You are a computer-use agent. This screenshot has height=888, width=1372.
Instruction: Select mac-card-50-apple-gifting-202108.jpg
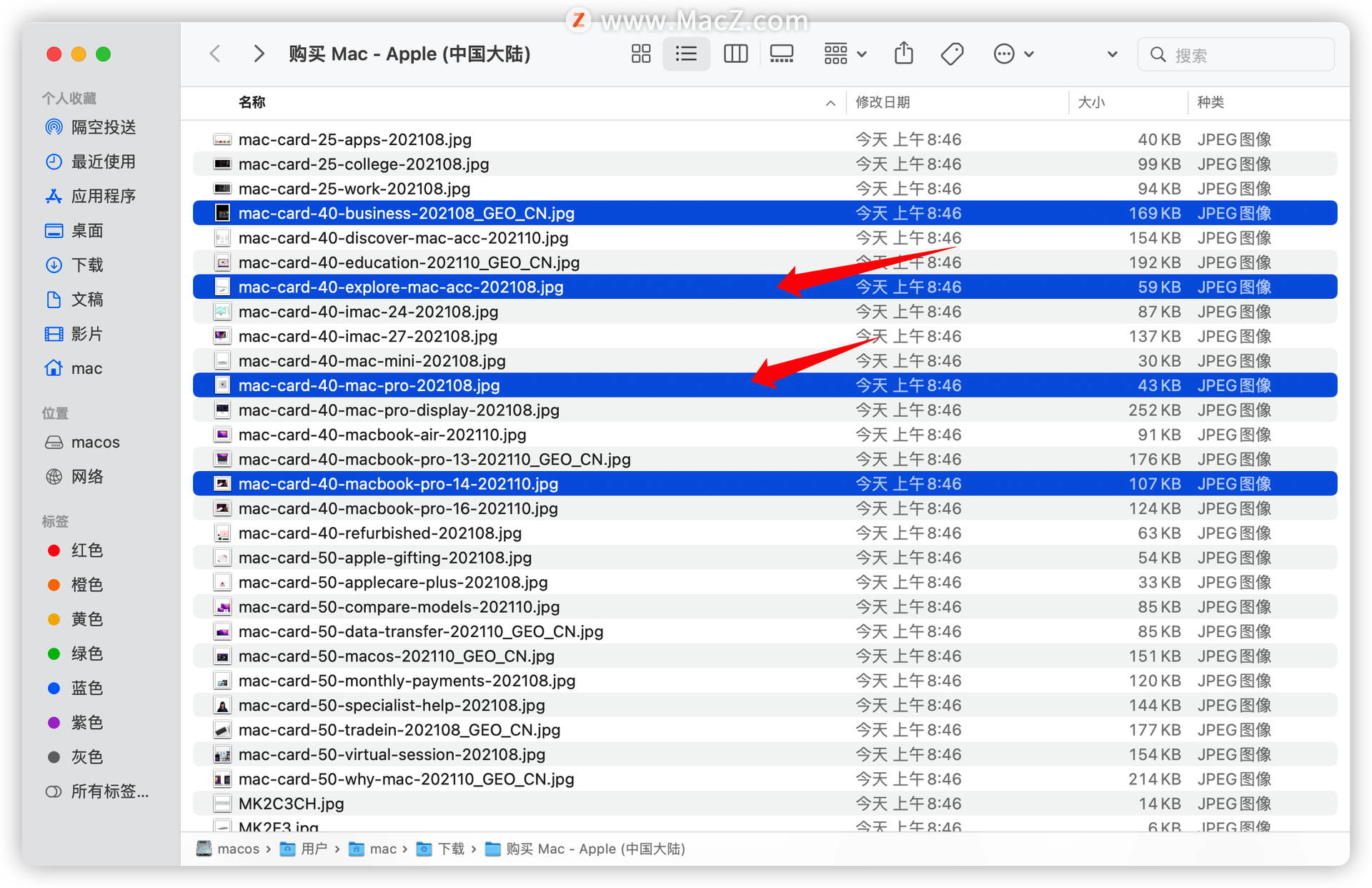pyautogui.click(x=765, y=558)
